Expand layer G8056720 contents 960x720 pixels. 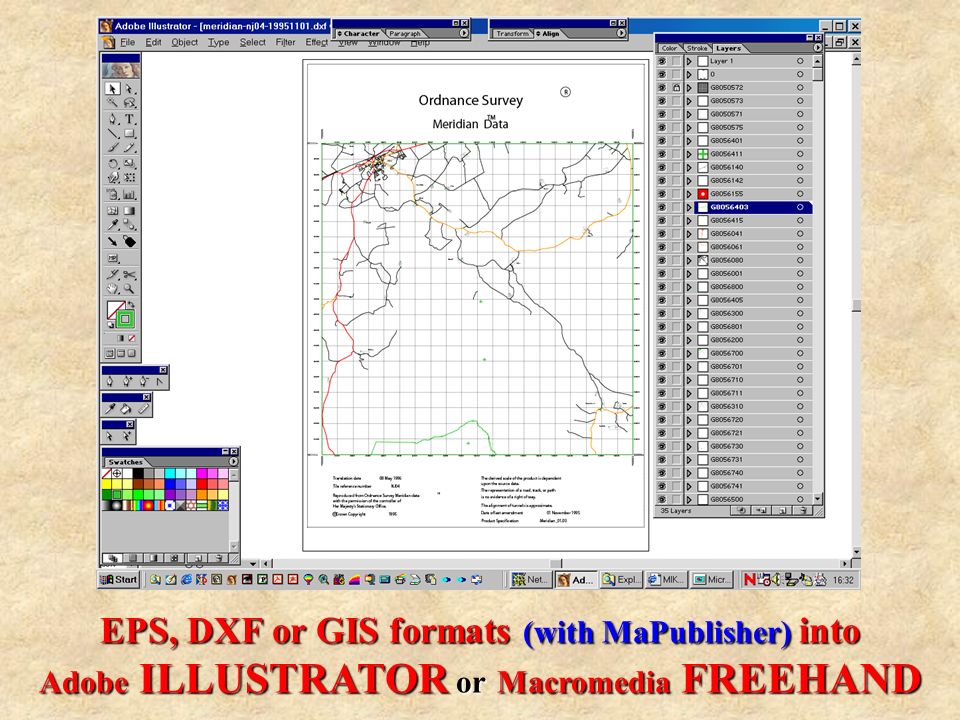689,420
